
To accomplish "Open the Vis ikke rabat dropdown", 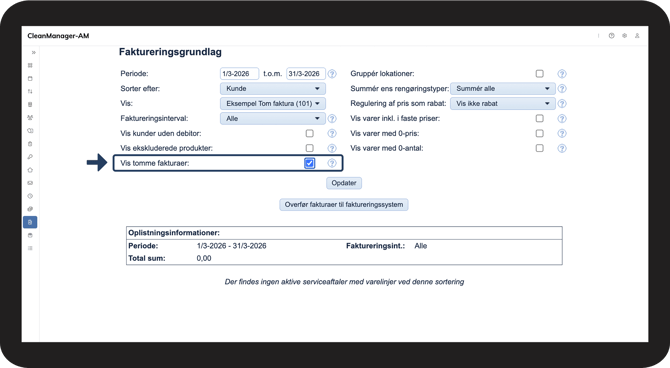I will pyautogui.click(x=502, y=103).
